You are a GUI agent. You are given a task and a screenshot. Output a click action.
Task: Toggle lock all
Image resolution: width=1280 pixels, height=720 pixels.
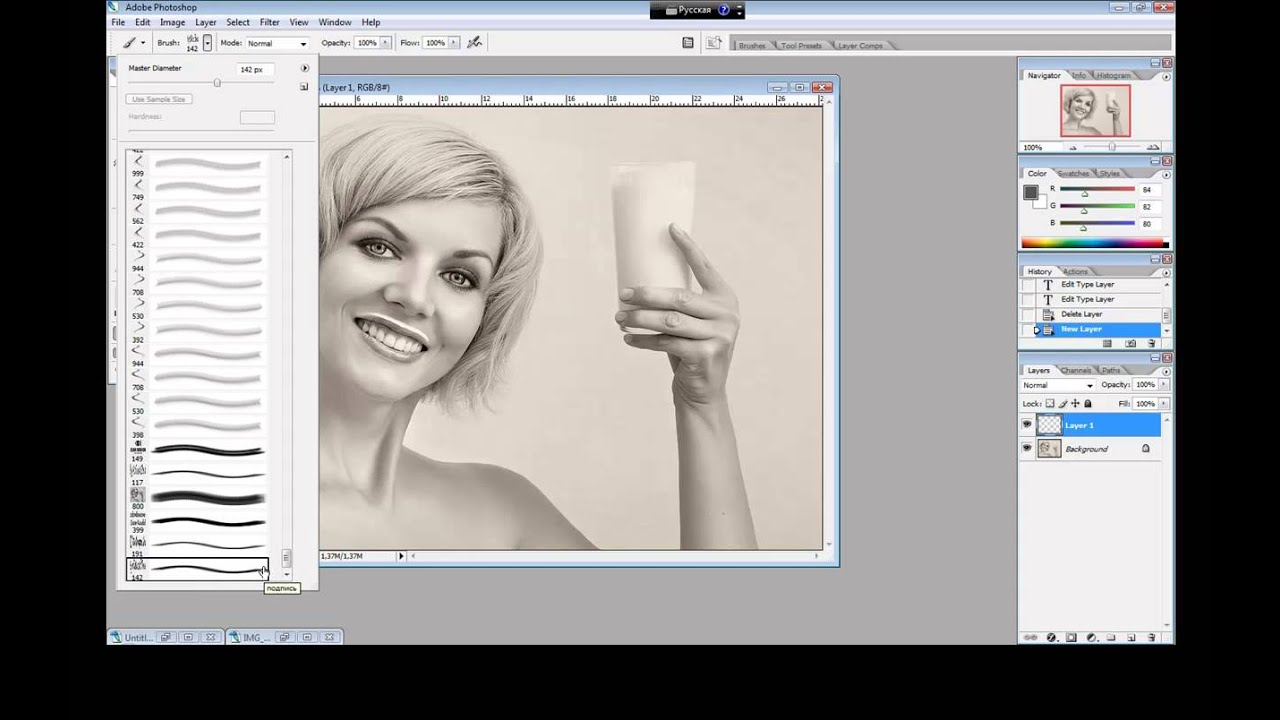(x=1088, y=404)
